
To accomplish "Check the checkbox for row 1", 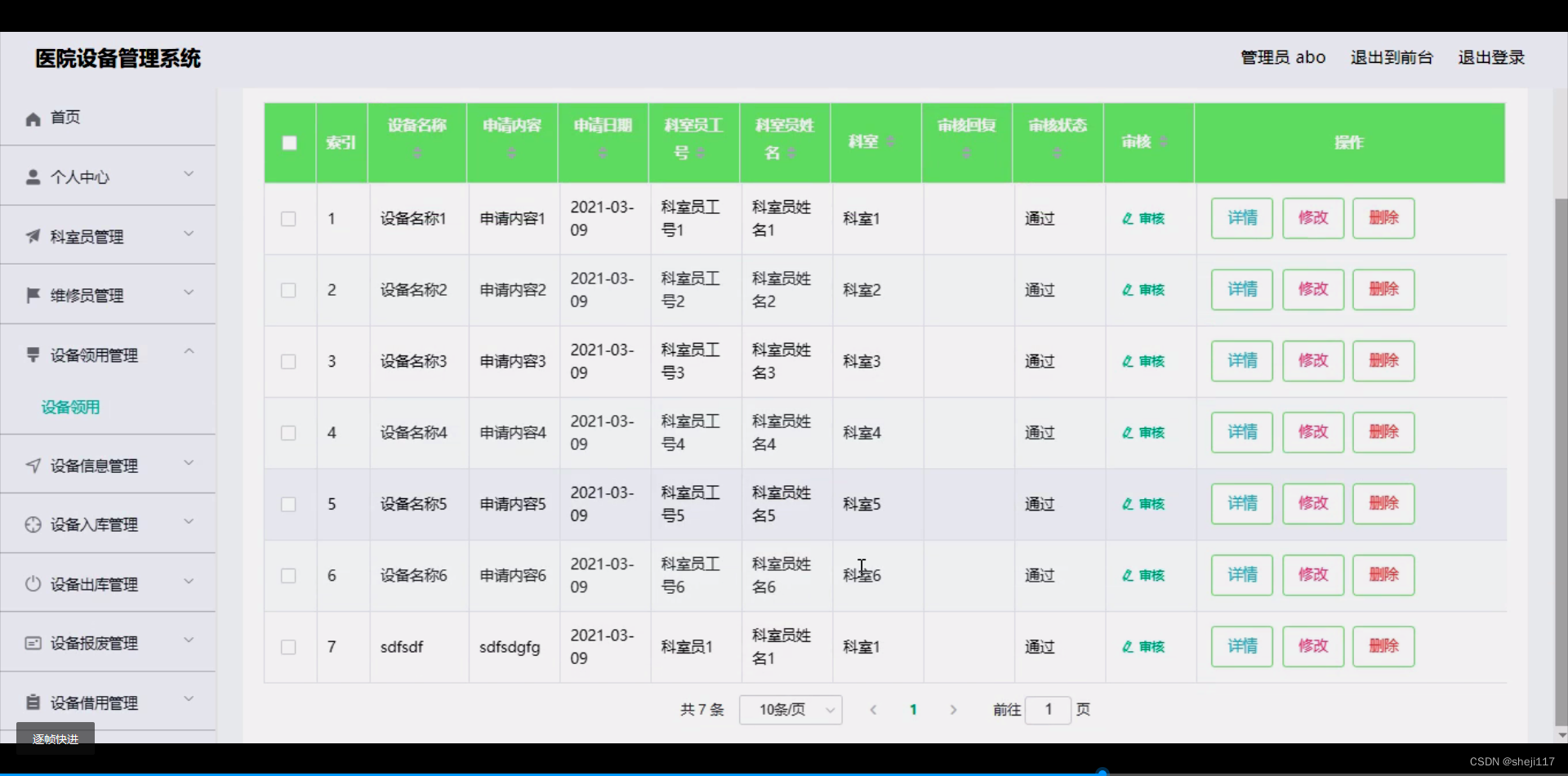I will point(289,218).
